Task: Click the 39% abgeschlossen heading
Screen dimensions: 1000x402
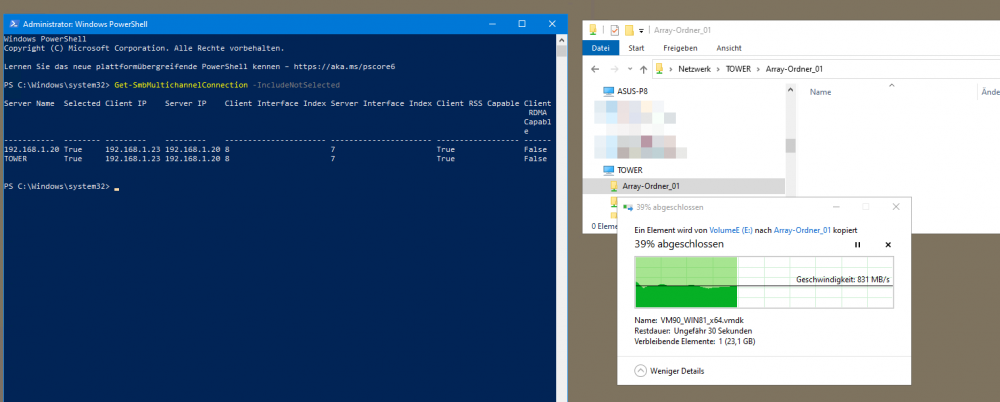Action: coord(679,244)
